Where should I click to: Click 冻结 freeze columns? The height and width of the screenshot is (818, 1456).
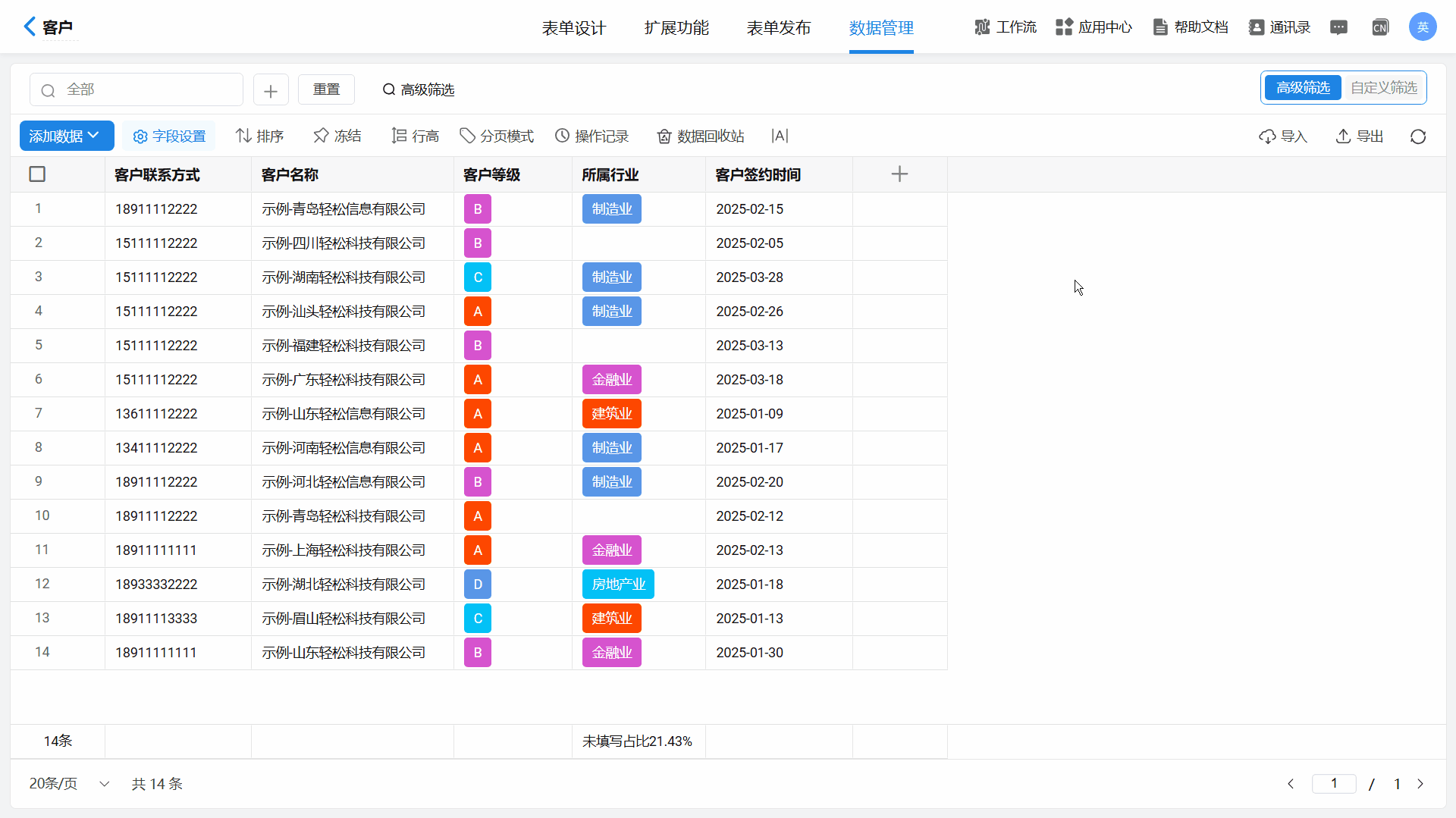click(x=337, y=136)
